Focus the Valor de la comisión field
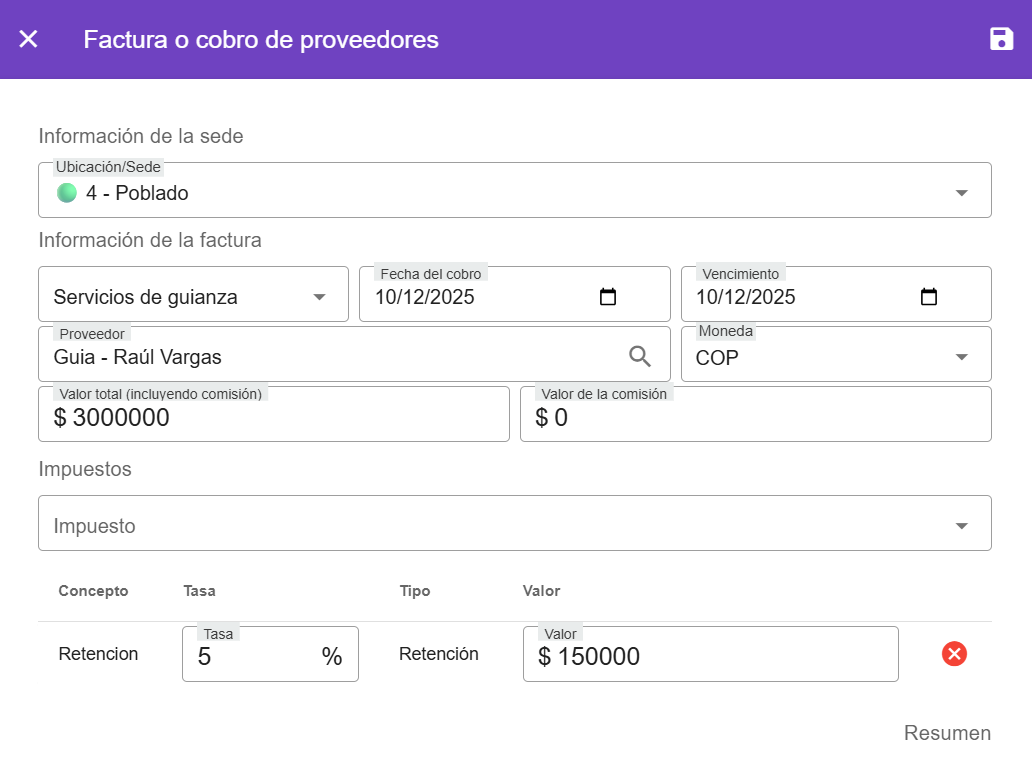The height and width of the screenshot is (776, 1032). click(x=755, y=418)
